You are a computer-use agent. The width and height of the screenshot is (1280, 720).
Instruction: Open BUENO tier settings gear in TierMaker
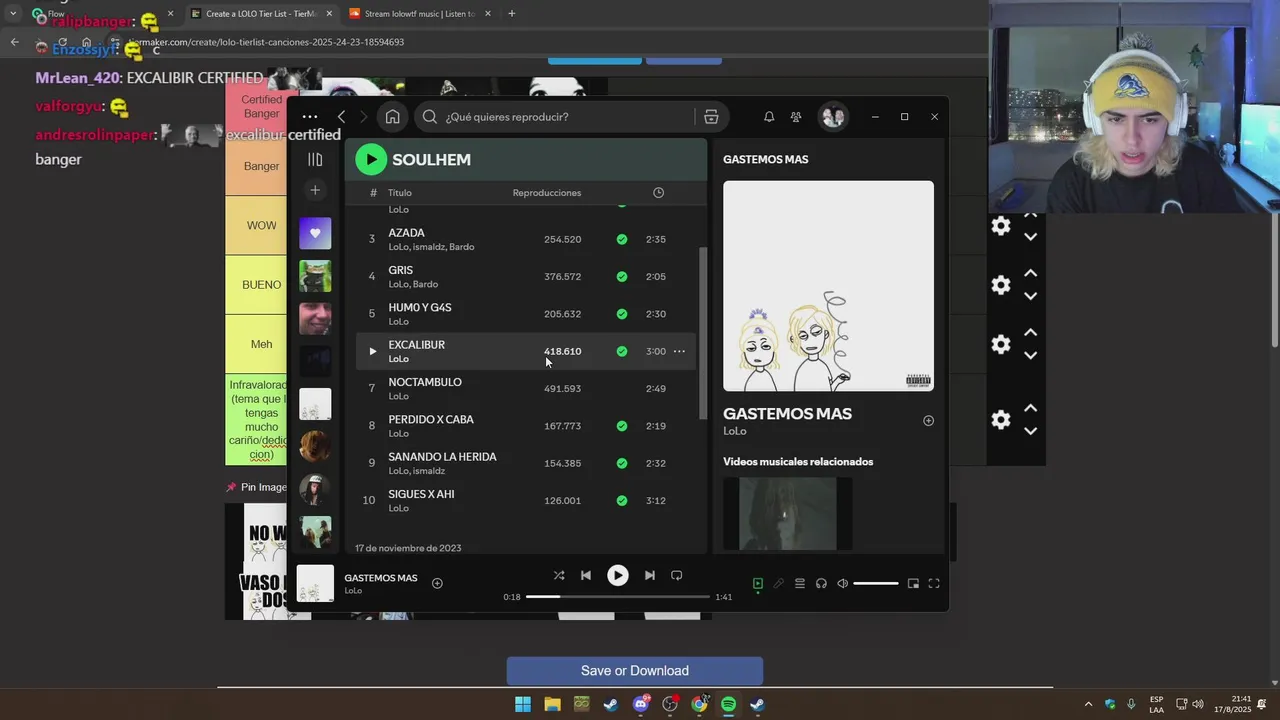1001,285
